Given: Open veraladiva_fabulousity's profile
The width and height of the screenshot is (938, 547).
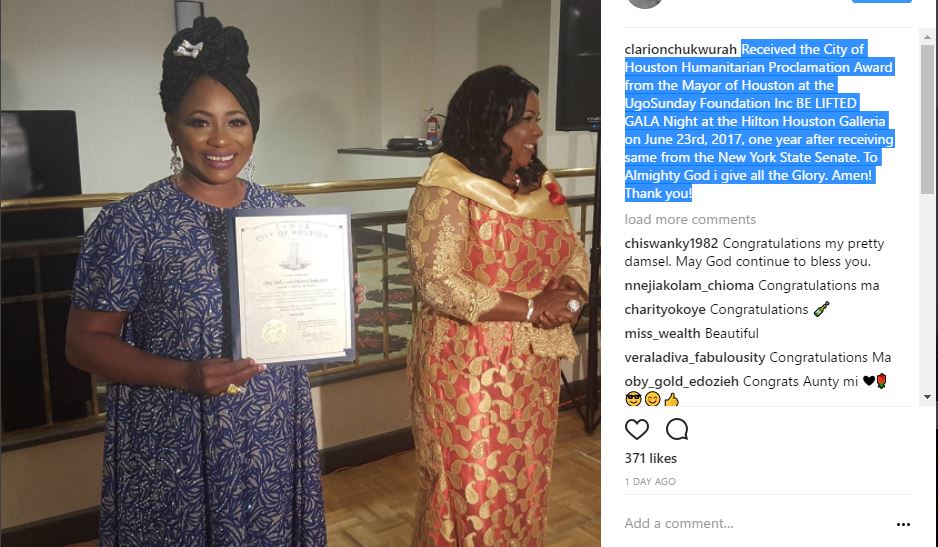Looking at the screenshot, I should [695, 357].
